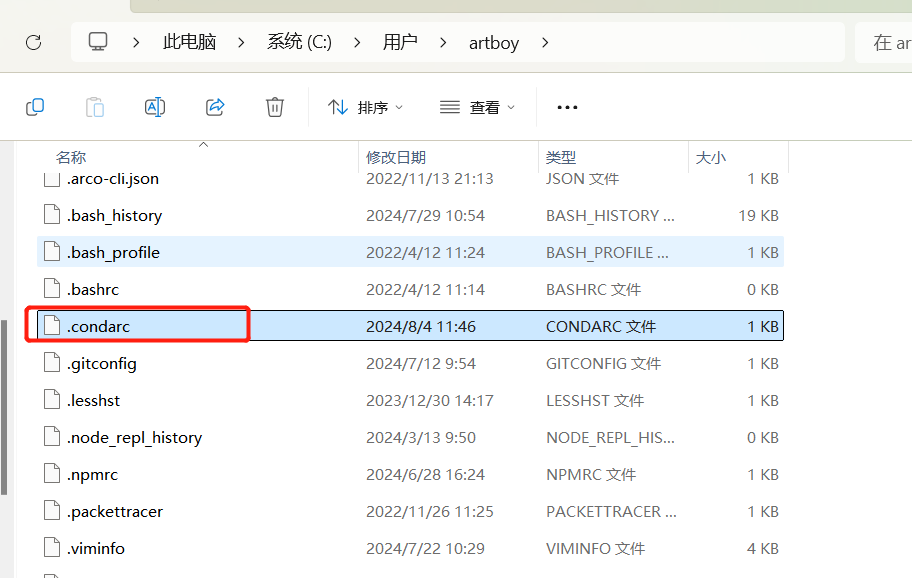Click the paste icon in toolbar
Screen dimensions: 912x578
[x=95, y=107]
